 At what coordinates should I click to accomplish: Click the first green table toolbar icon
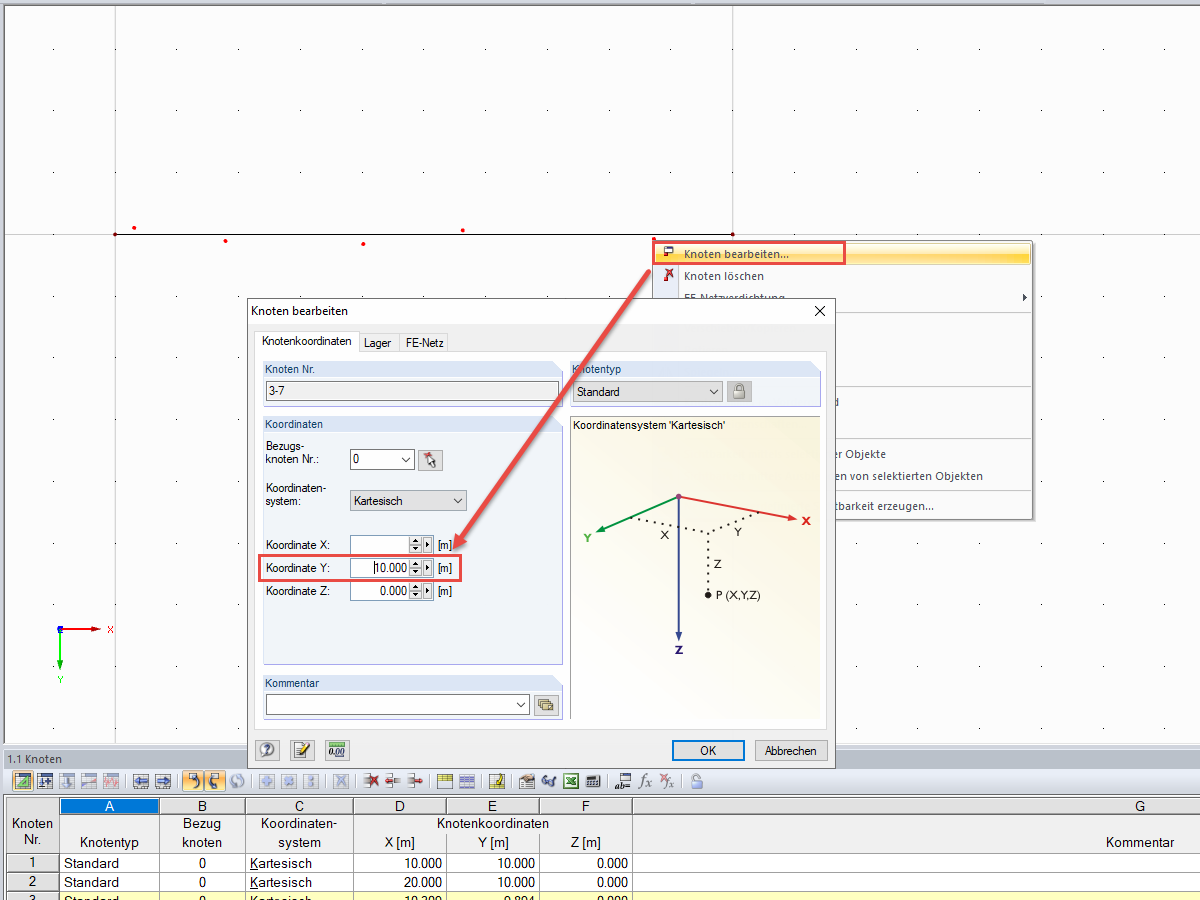click(22, 781)
